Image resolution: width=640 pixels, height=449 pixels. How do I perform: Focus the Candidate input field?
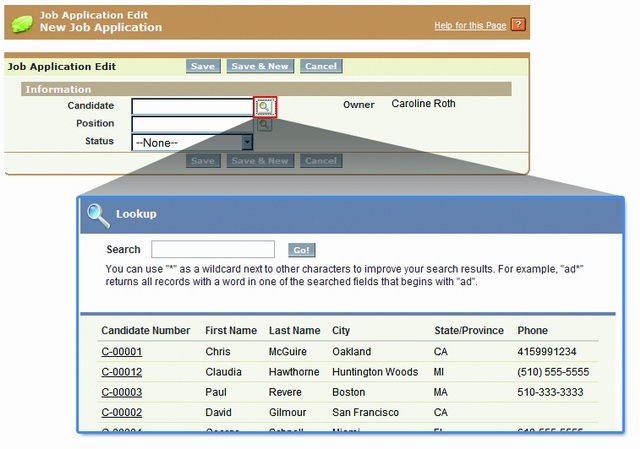(192, 107)
